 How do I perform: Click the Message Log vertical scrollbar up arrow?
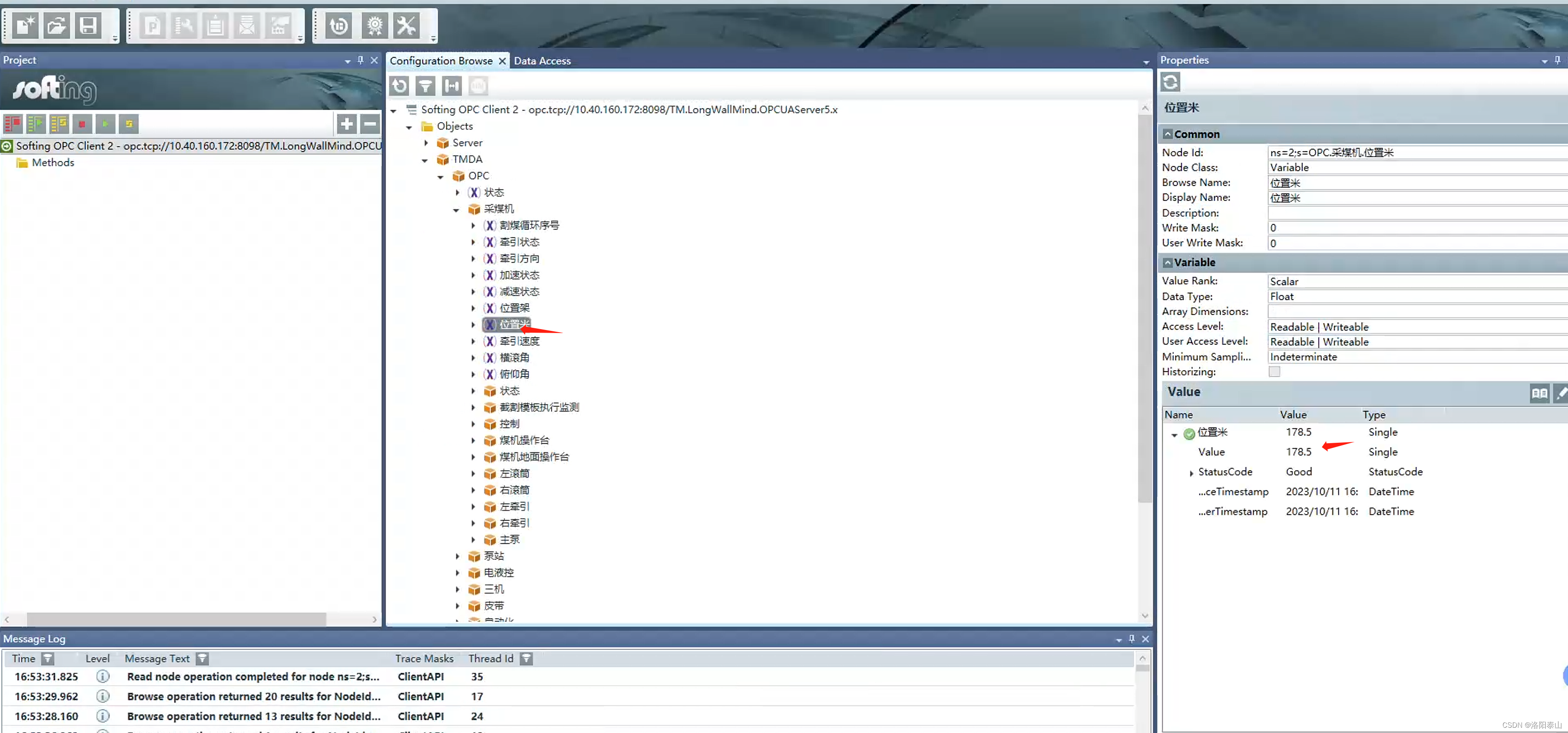tap(1143, 658)
